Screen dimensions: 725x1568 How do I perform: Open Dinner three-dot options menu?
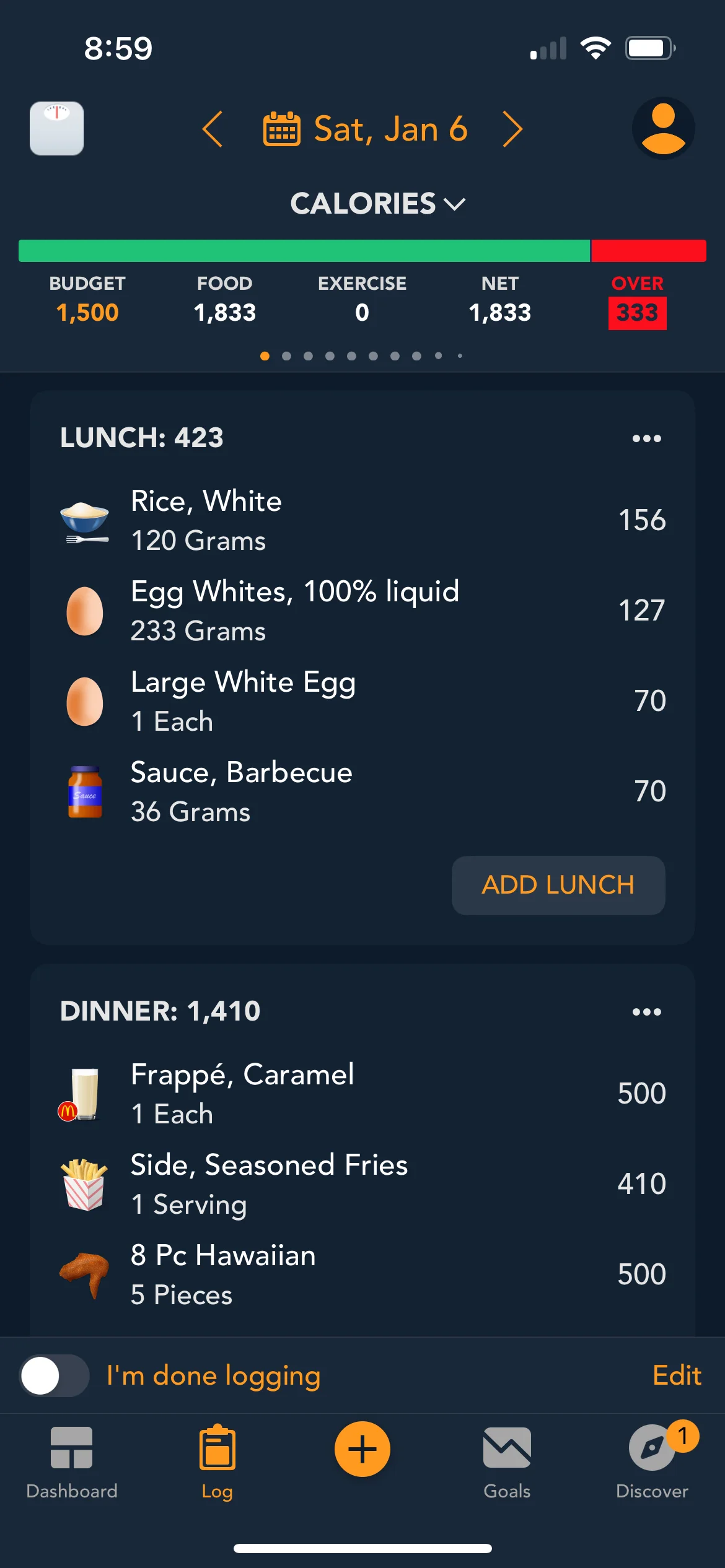[646, 1012]
